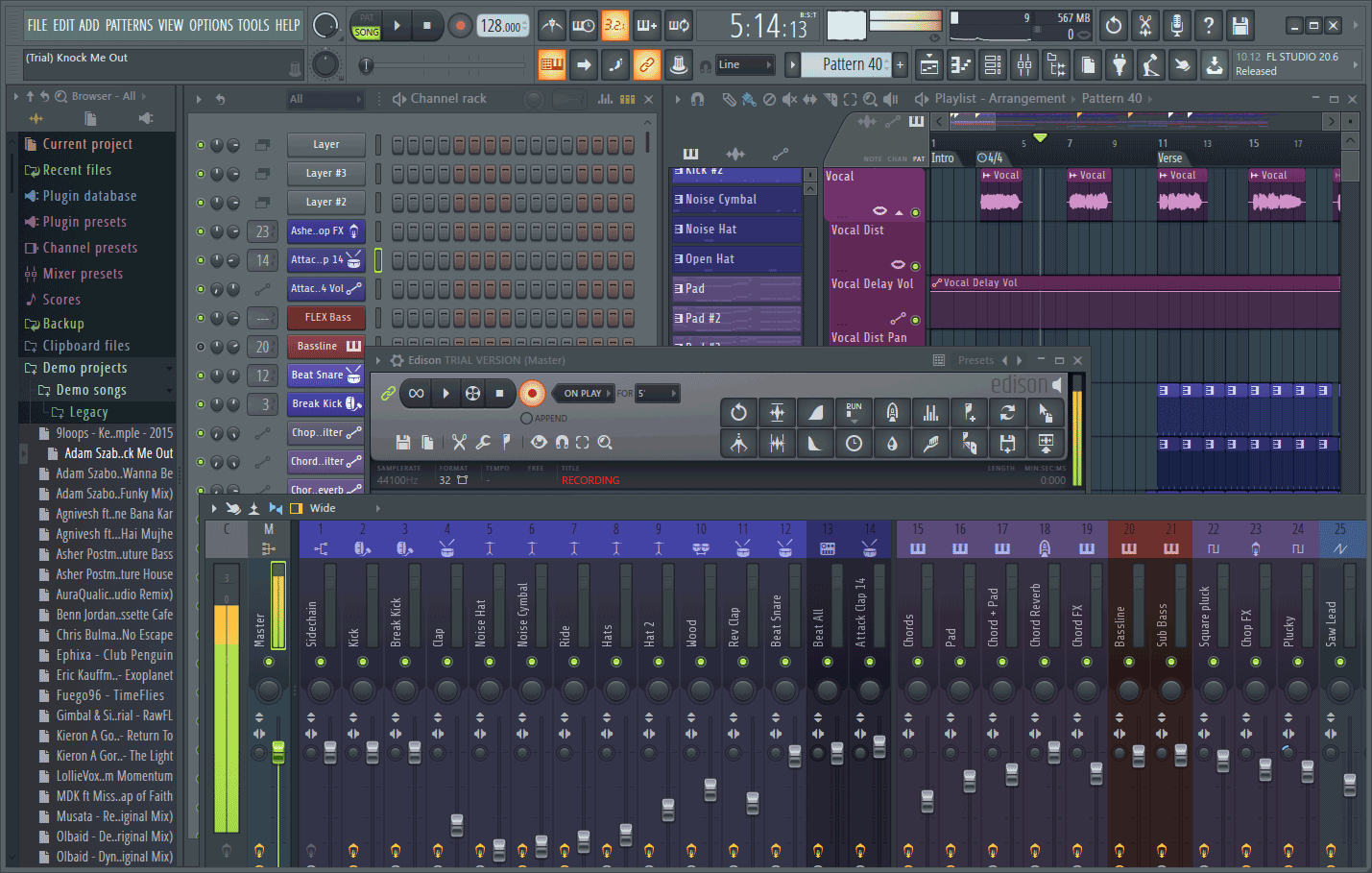
Task: Select playlist paint brush tool
Action: pos(749,99)
